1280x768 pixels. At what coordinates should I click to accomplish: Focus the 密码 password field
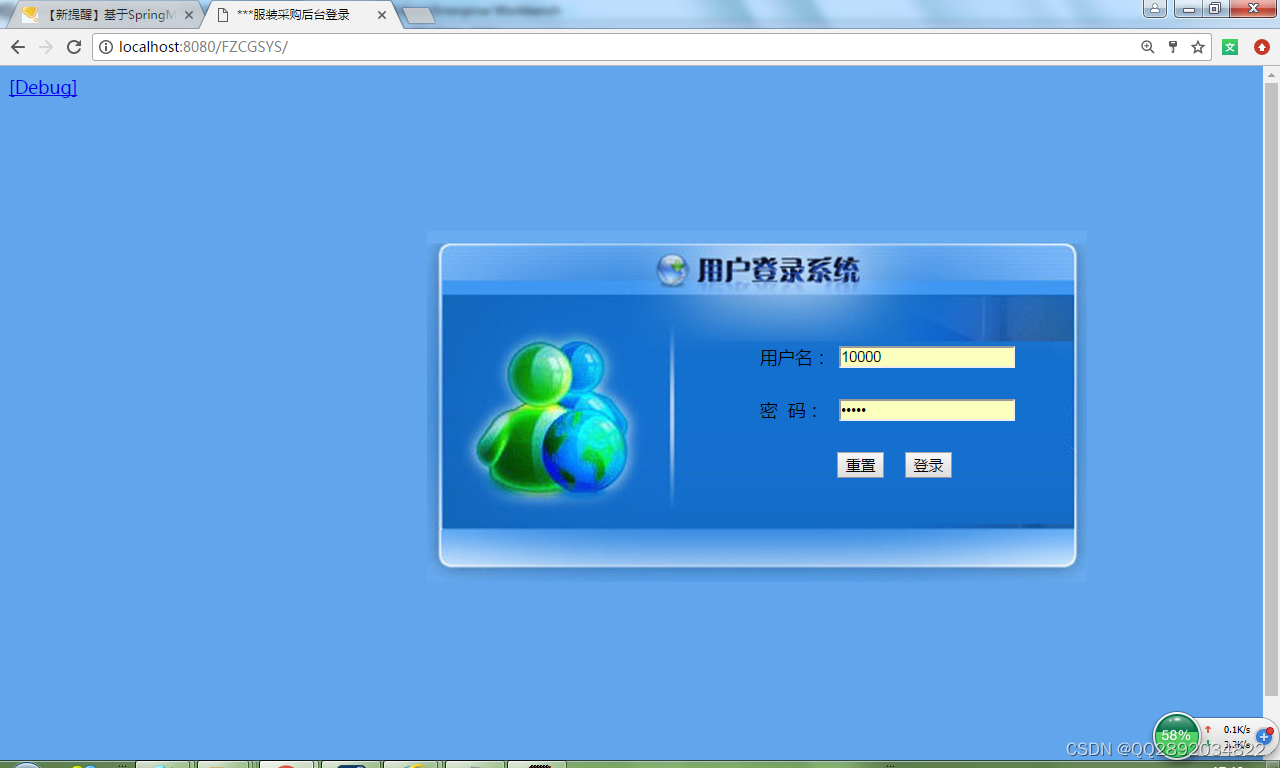coord(927,410)
